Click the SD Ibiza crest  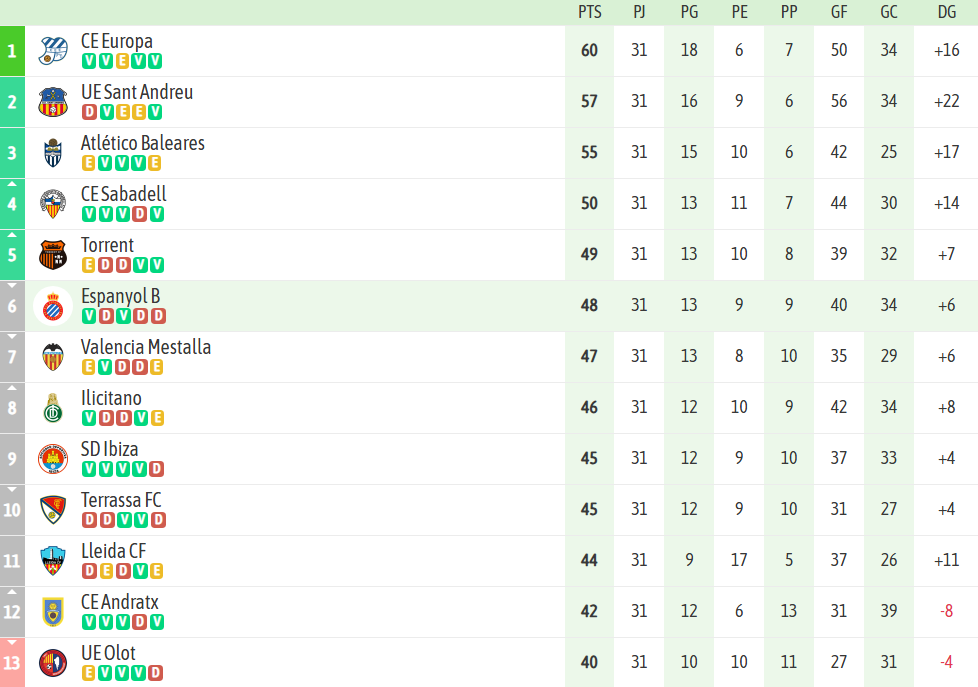pyautogui.click(x=53, y=459)
